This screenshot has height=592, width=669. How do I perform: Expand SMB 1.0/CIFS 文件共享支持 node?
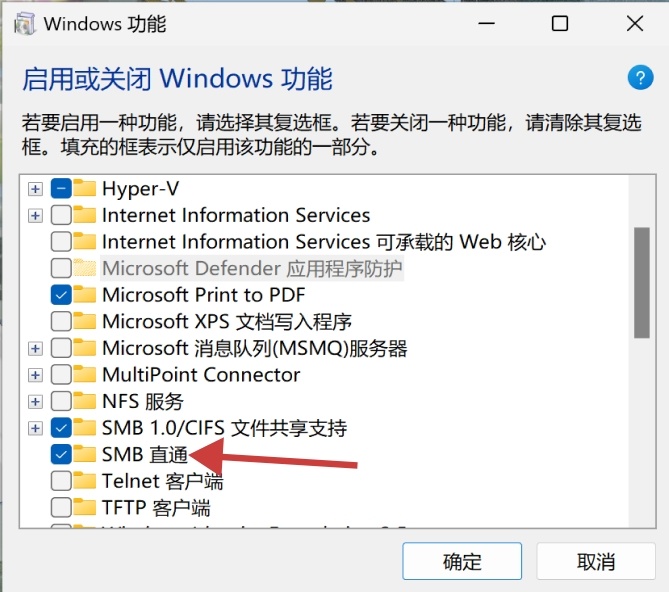tap(36, 428)
